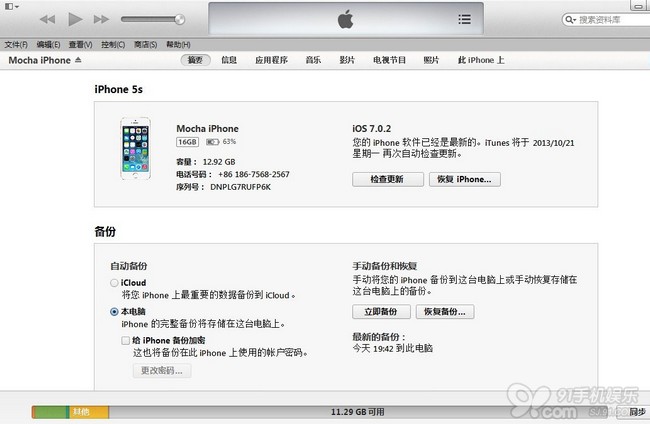
Task: Click the iPhone 5s device image
Action: 136,148
